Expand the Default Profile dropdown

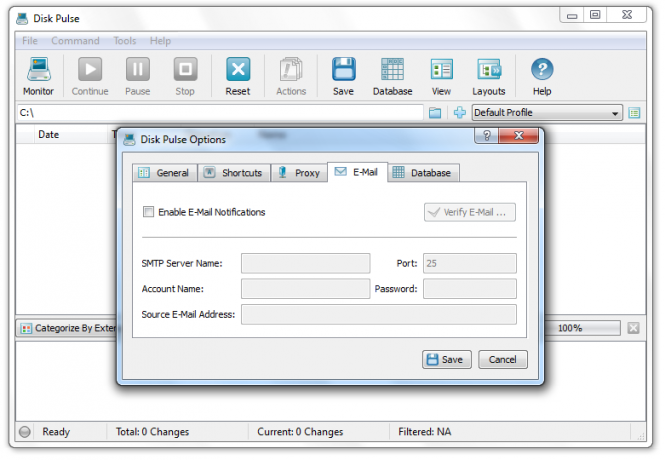547,113
